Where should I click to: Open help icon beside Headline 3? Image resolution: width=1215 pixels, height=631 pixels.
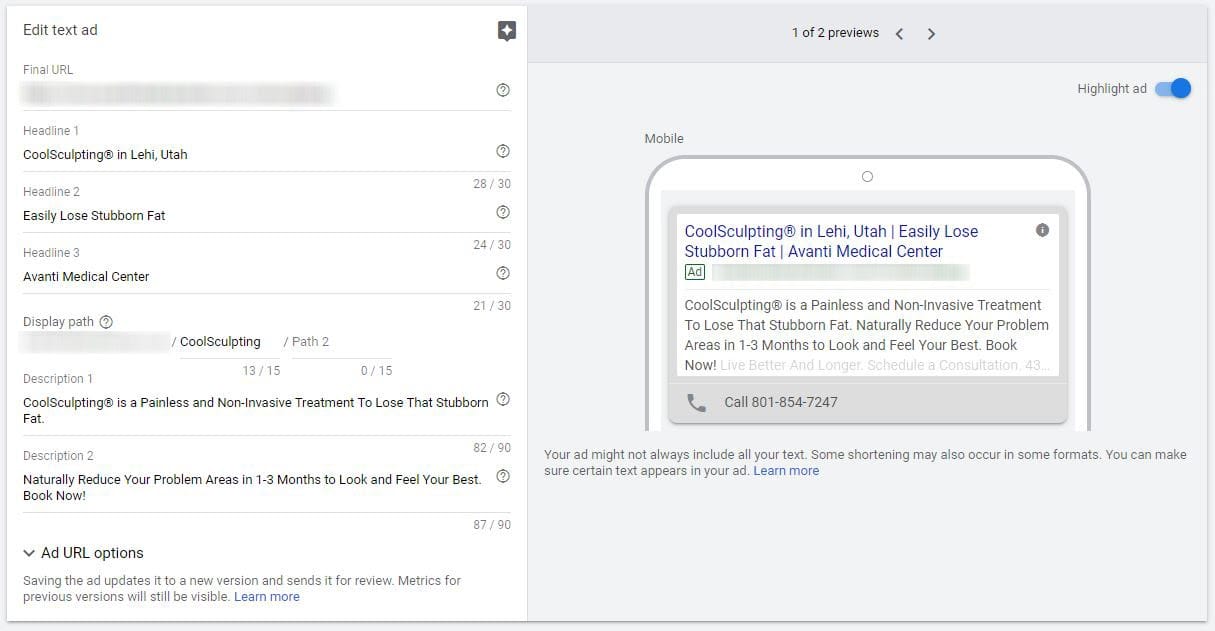point(503,273)
